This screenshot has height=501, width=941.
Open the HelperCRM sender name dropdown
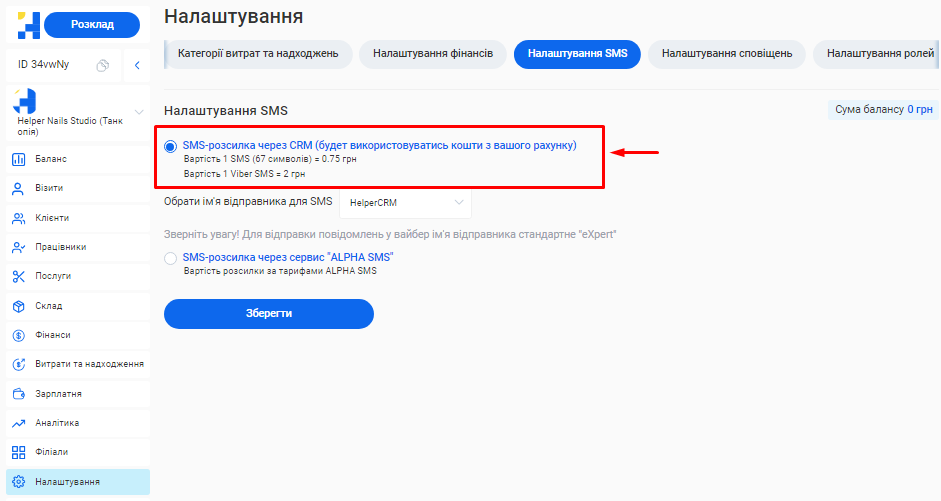(x=405, y=203)
